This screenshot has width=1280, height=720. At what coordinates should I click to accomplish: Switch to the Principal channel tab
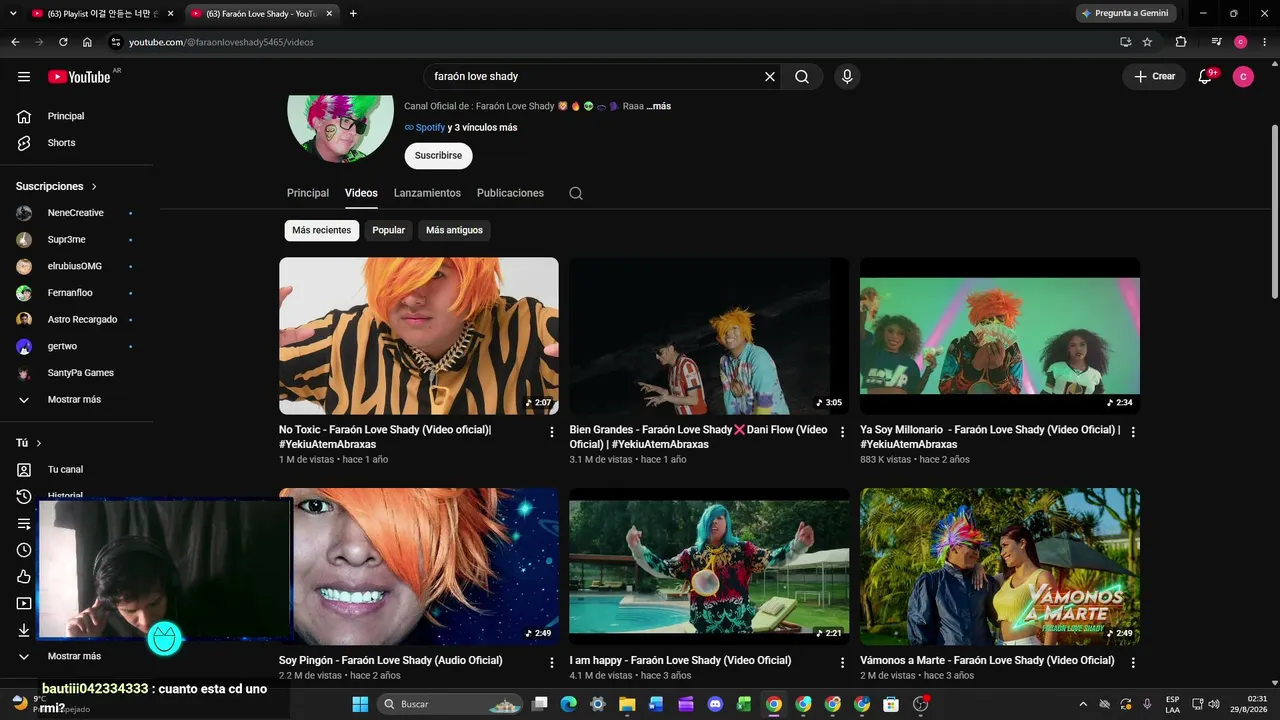click(x=308, y=193)
